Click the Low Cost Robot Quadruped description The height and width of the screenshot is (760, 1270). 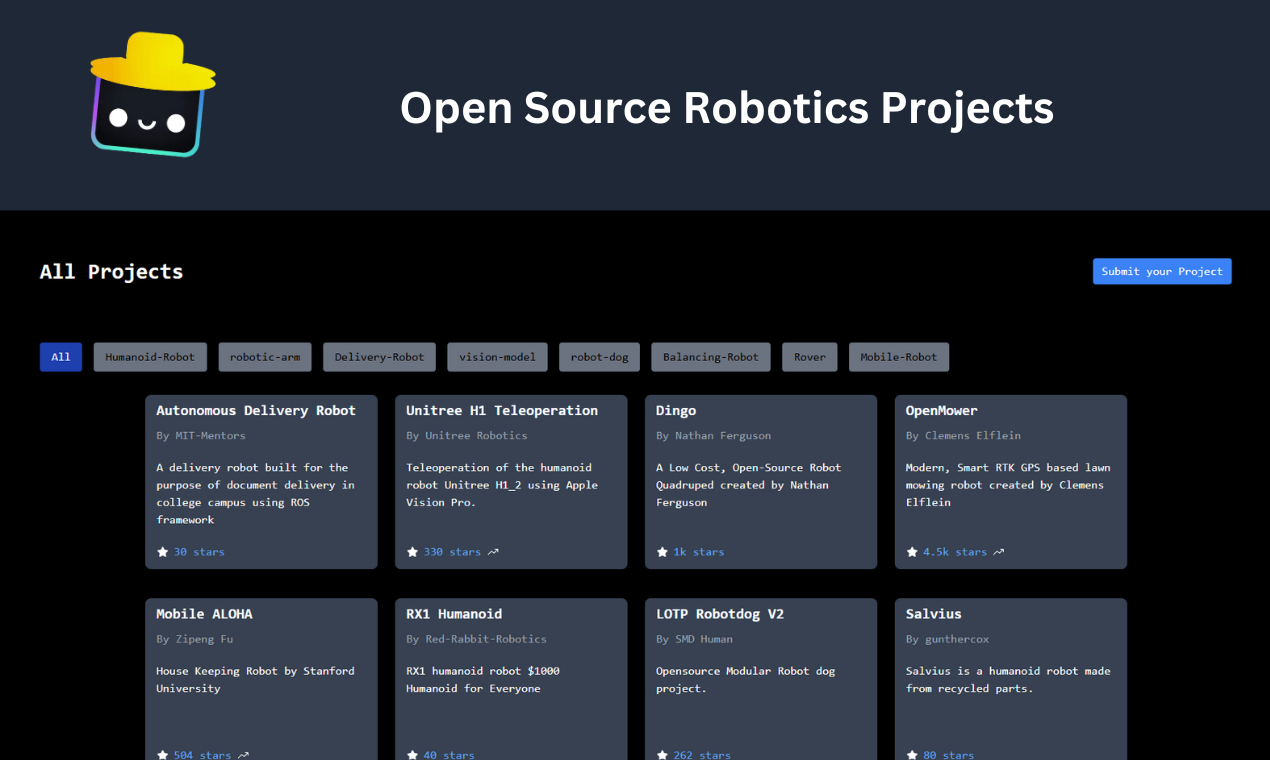pos(749,485)
